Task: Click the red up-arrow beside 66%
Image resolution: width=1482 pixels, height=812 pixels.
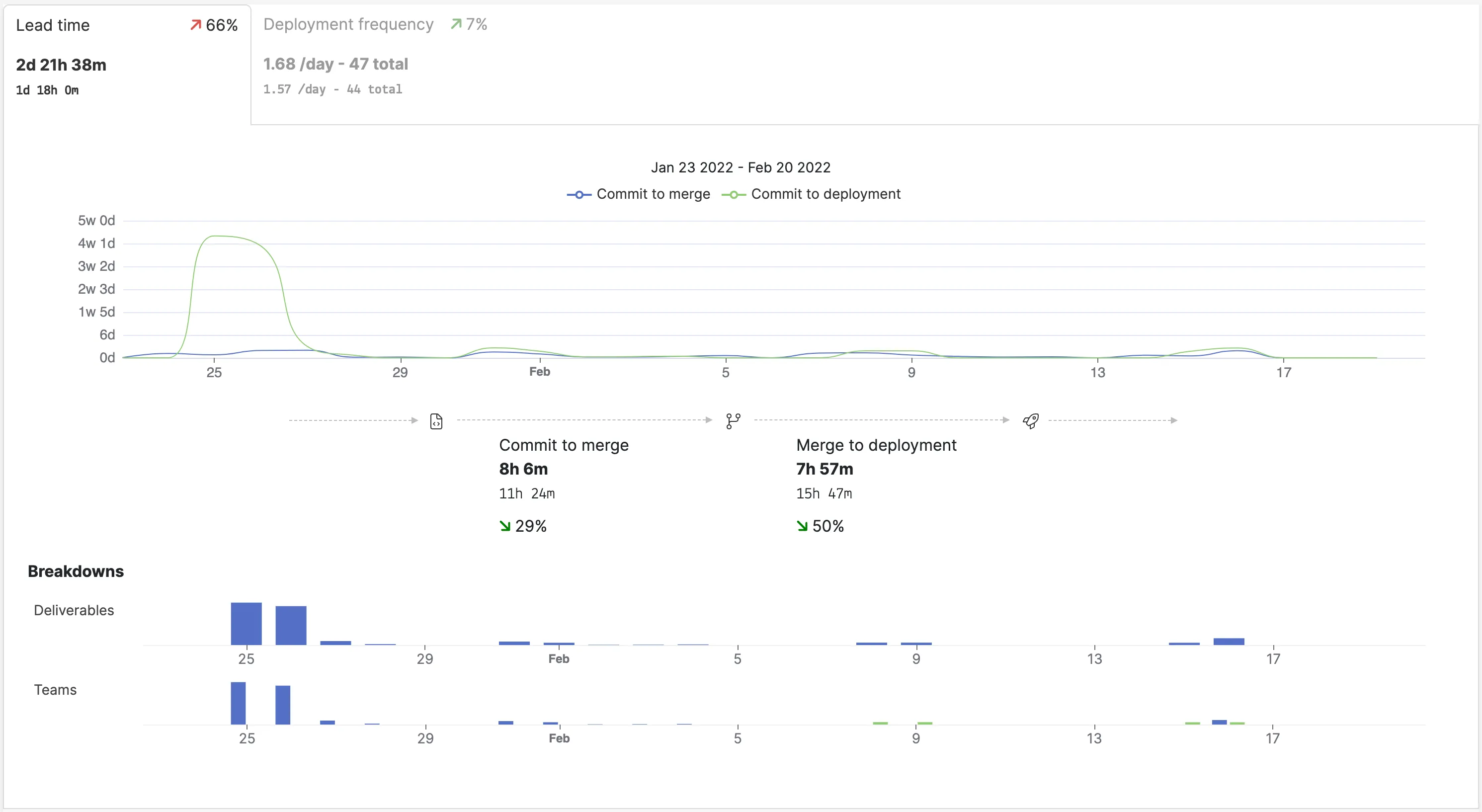Action: click(196, 25)
